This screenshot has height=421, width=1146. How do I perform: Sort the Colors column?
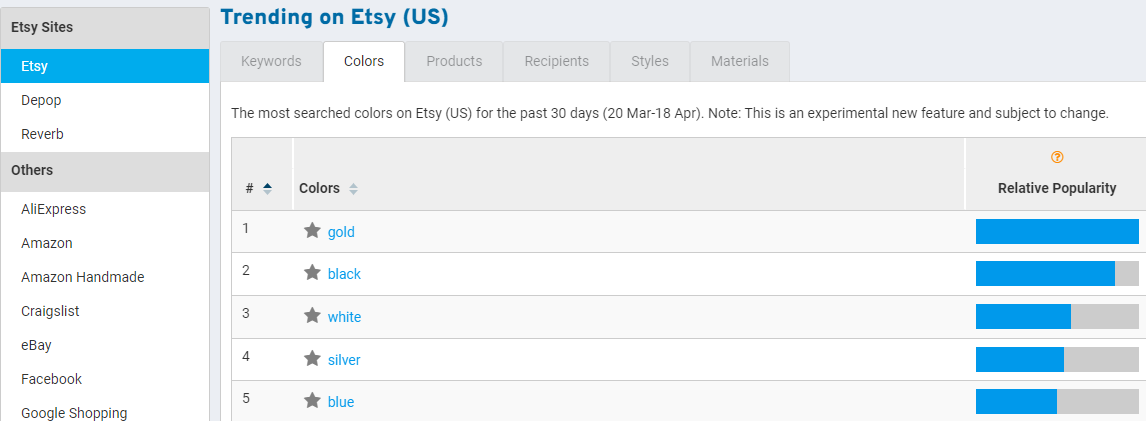click(353, 189)
